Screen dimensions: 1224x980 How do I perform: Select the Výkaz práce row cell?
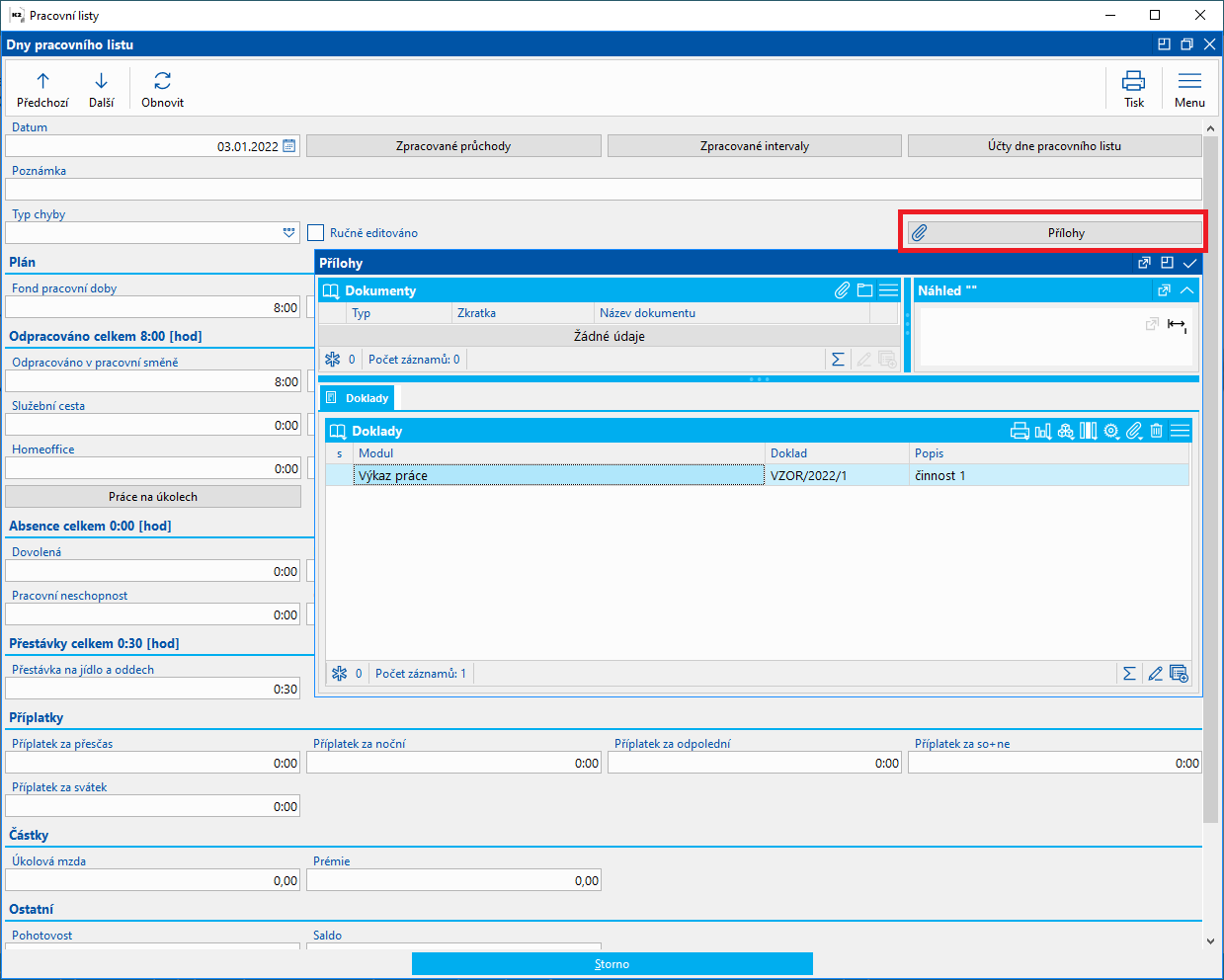tap(559, 475)
